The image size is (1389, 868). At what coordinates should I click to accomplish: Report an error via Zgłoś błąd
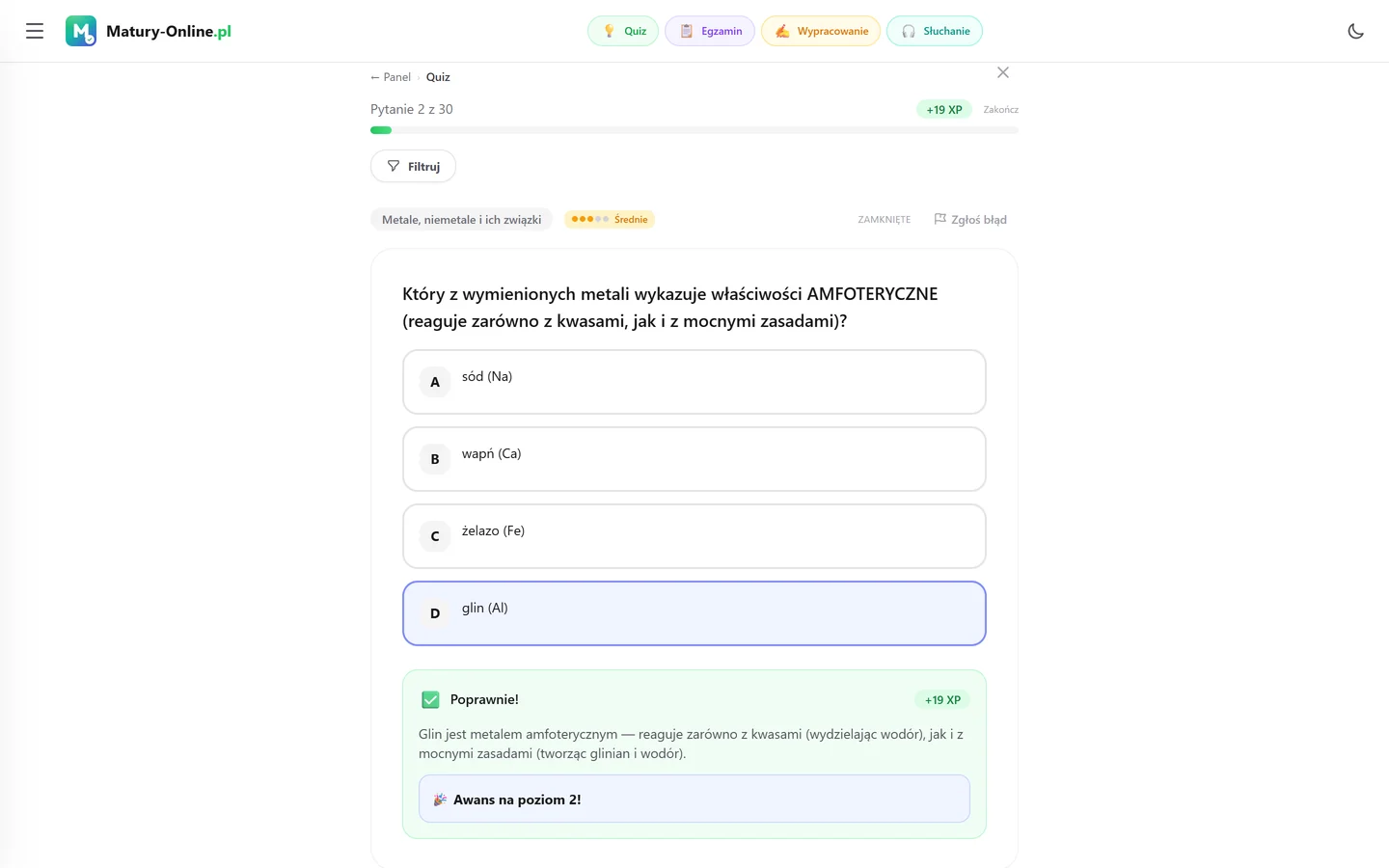[x=970, y=220]
